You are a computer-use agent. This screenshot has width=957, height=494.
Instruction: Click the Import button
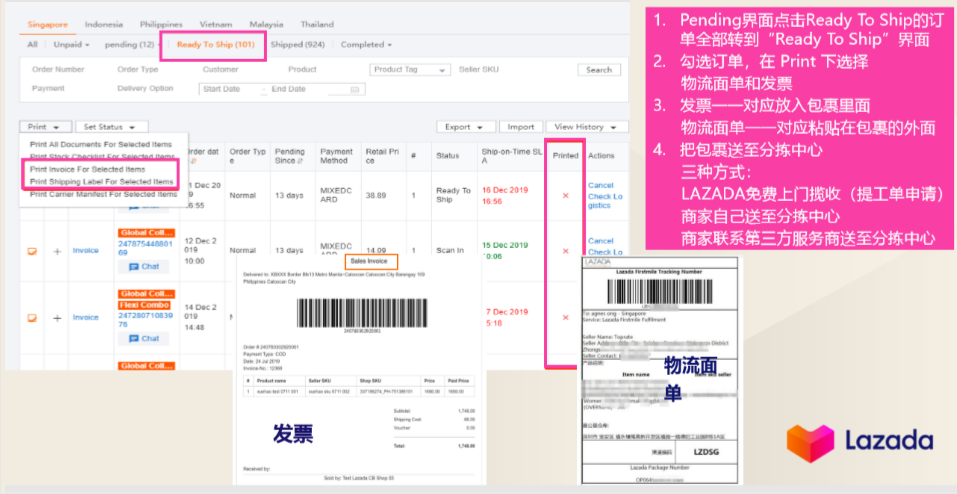[521, 127]
